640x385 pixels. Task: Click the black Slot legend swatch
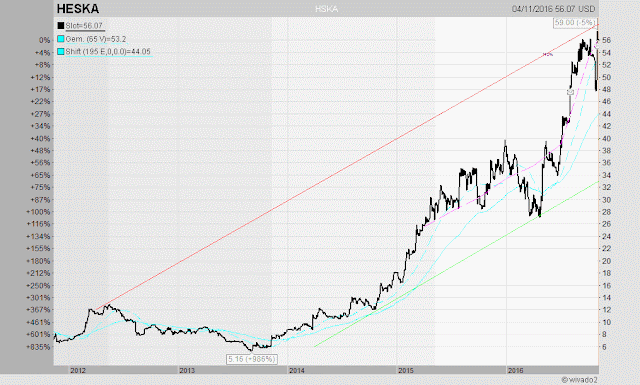pos(61,26)
